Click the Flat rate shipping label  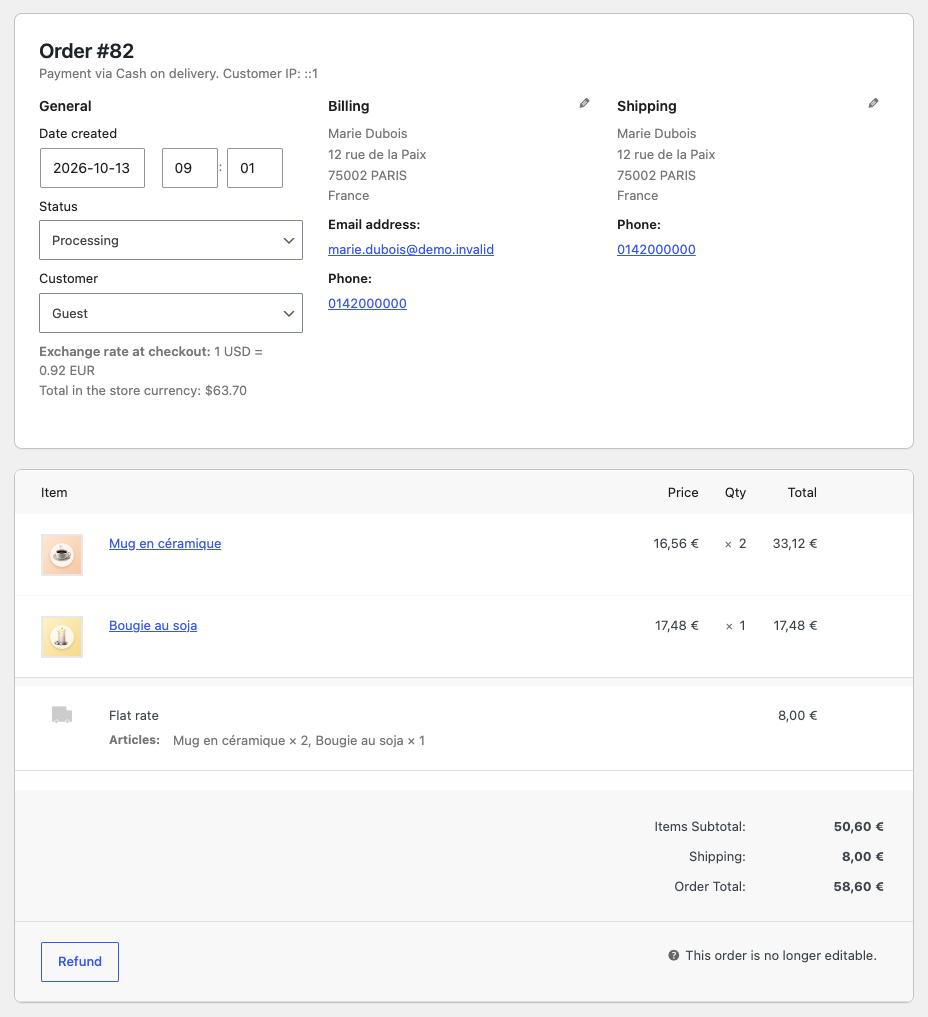tap(134, 715)
